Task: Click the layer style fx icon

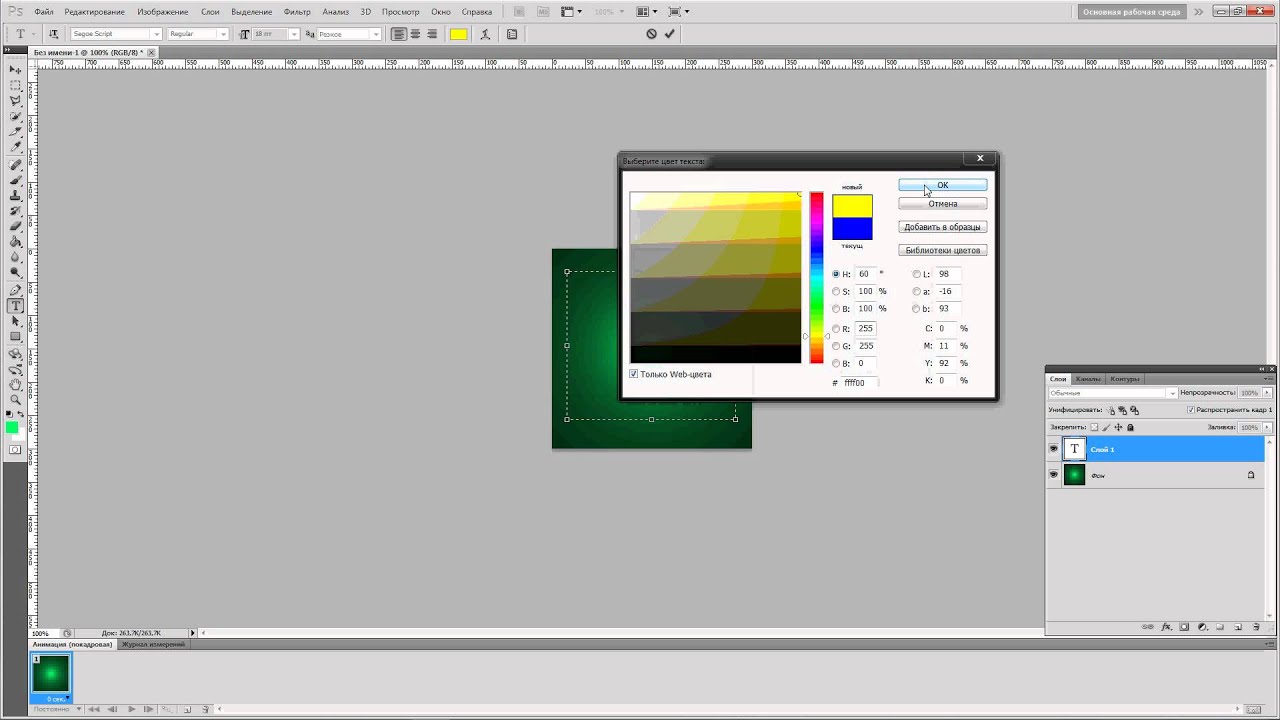Action: point(1166,627)
